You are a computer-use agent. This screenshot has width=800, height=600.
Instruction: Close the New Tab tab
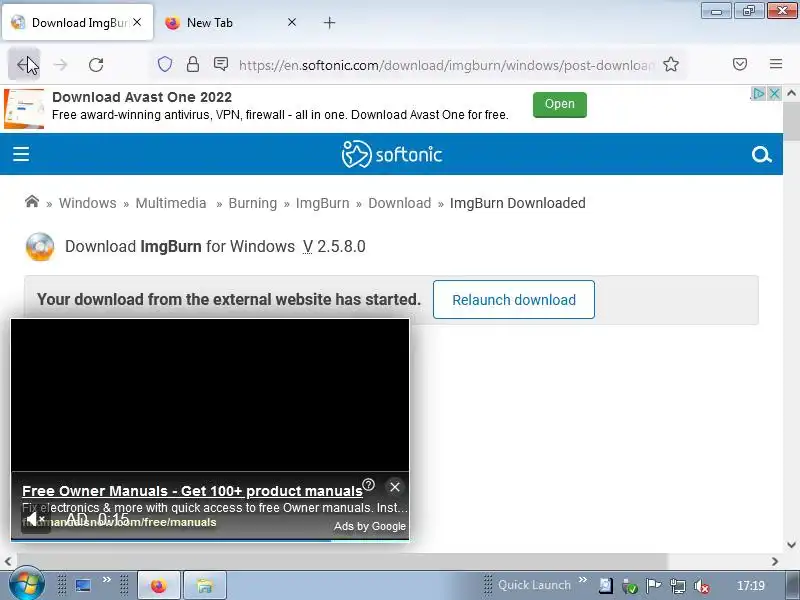click(292, 22)
